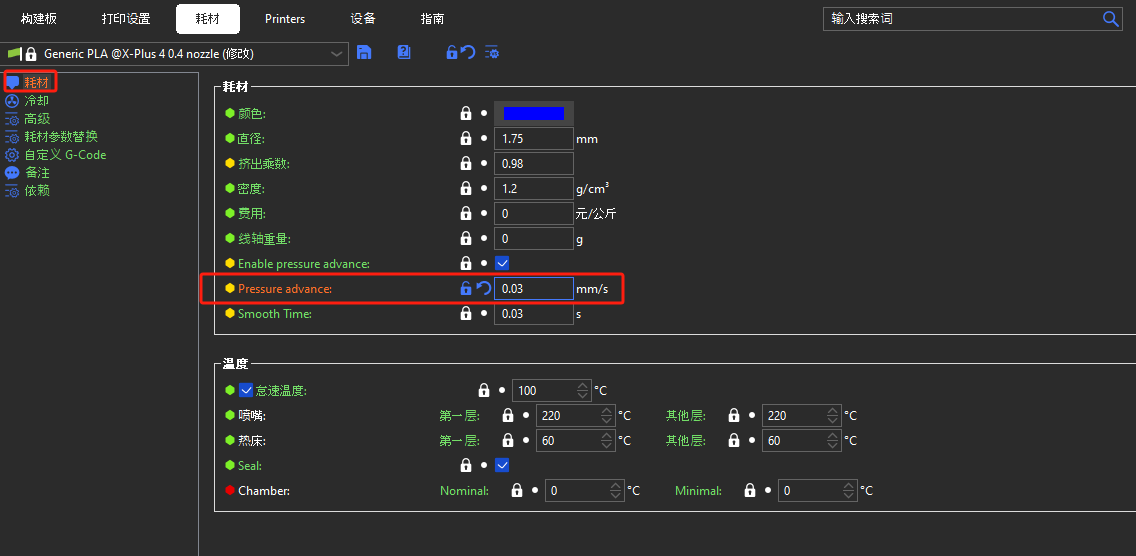Open the blue filament color swatch
This screenshot has height=556, width=1136.
(x=534, y=113)
